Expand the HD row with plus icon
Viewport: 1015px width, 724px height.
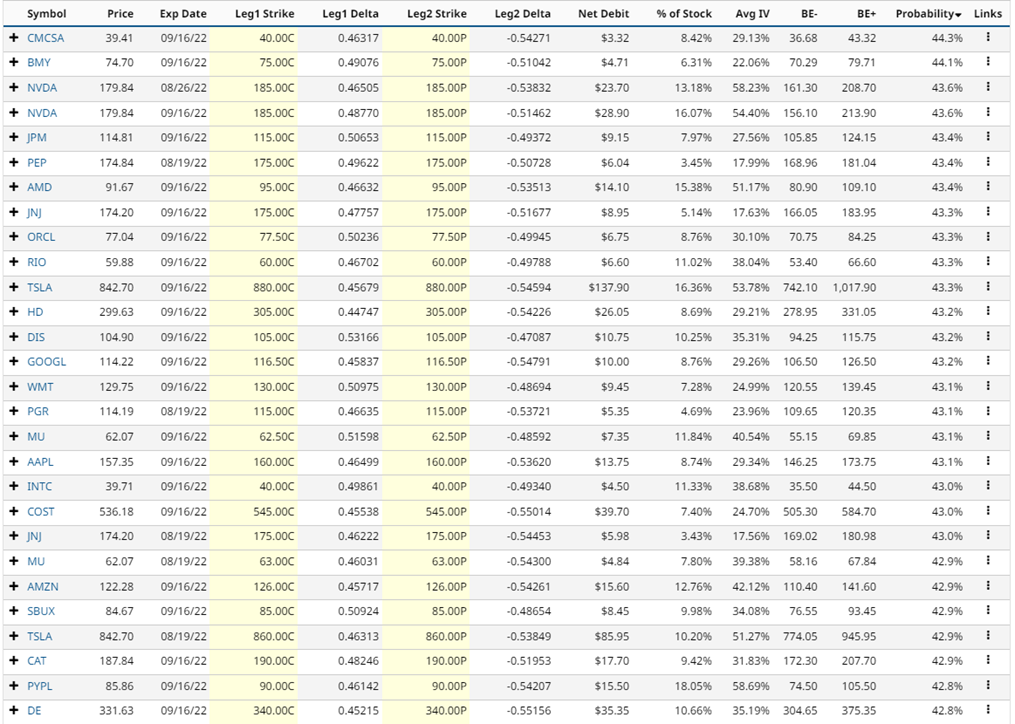[14, 311]
